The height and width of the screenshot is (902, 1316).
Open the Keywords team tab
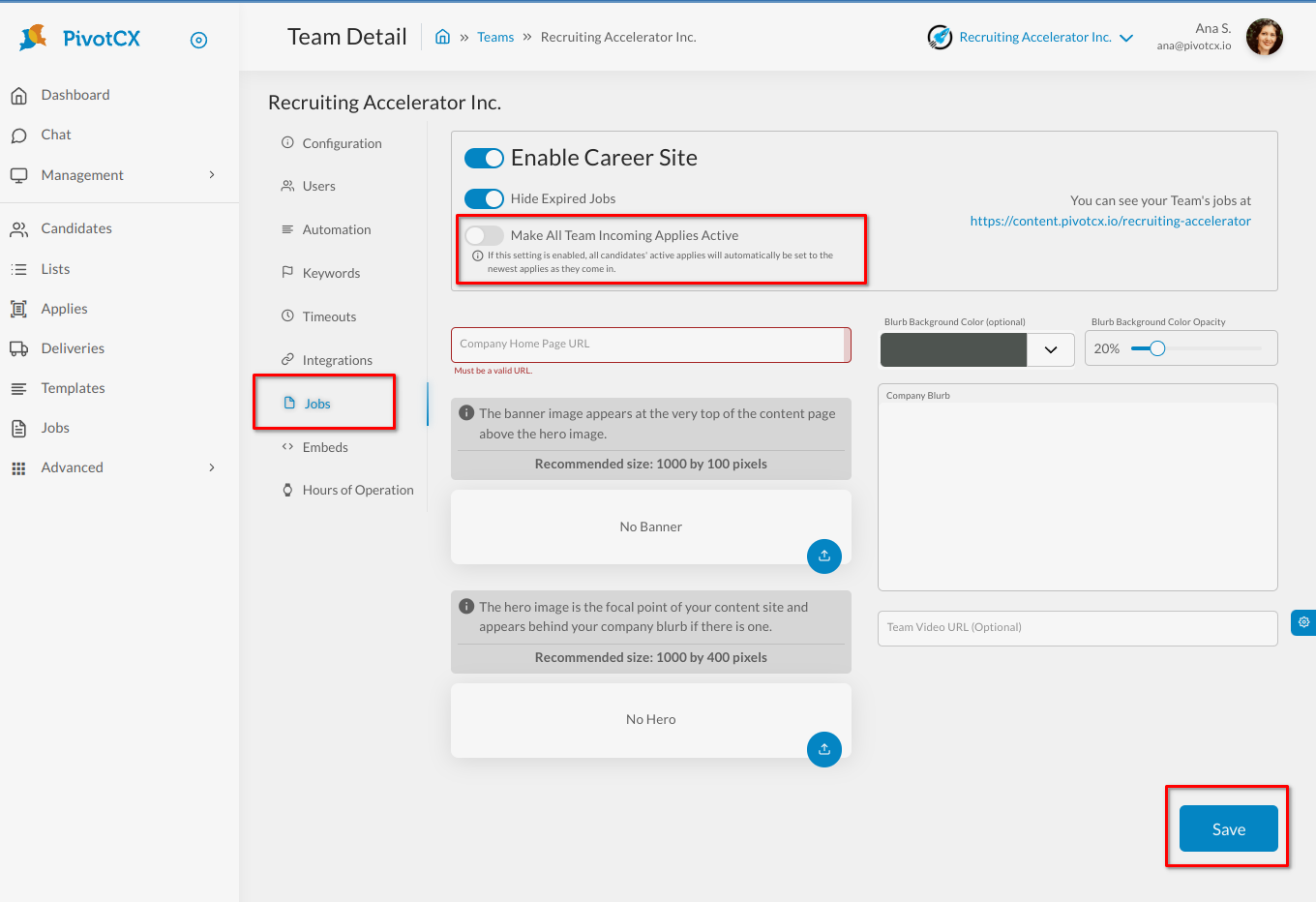(331, 273)
